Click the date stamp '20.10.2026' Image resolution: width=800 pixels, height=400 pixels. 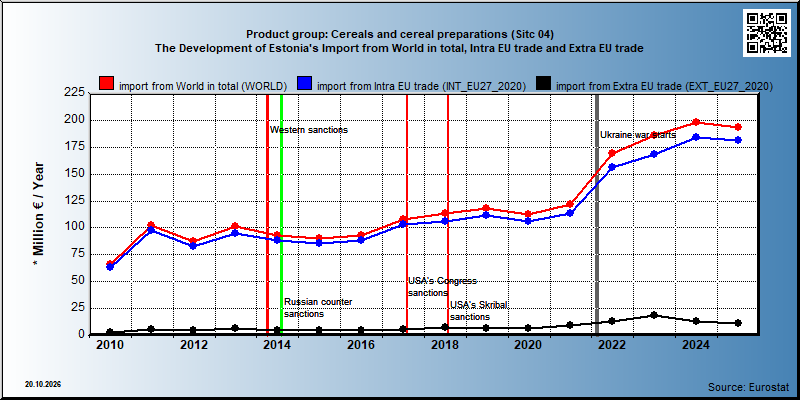pos(42,384)
